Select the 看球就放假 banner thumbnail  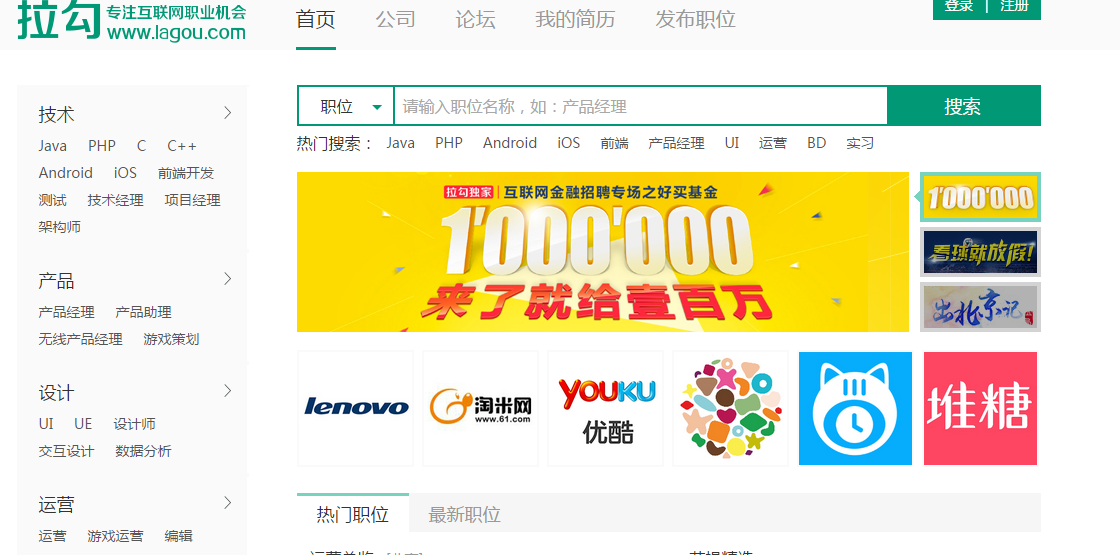[980, 252]
